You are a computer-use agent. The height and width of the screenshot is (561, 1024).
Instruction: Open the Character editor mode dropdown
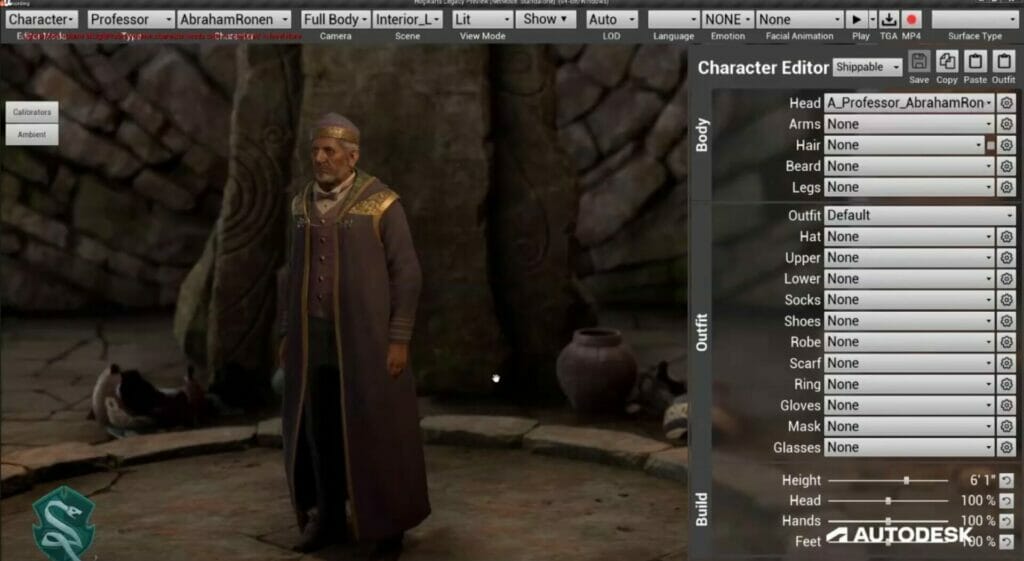[x=41, y=19]
